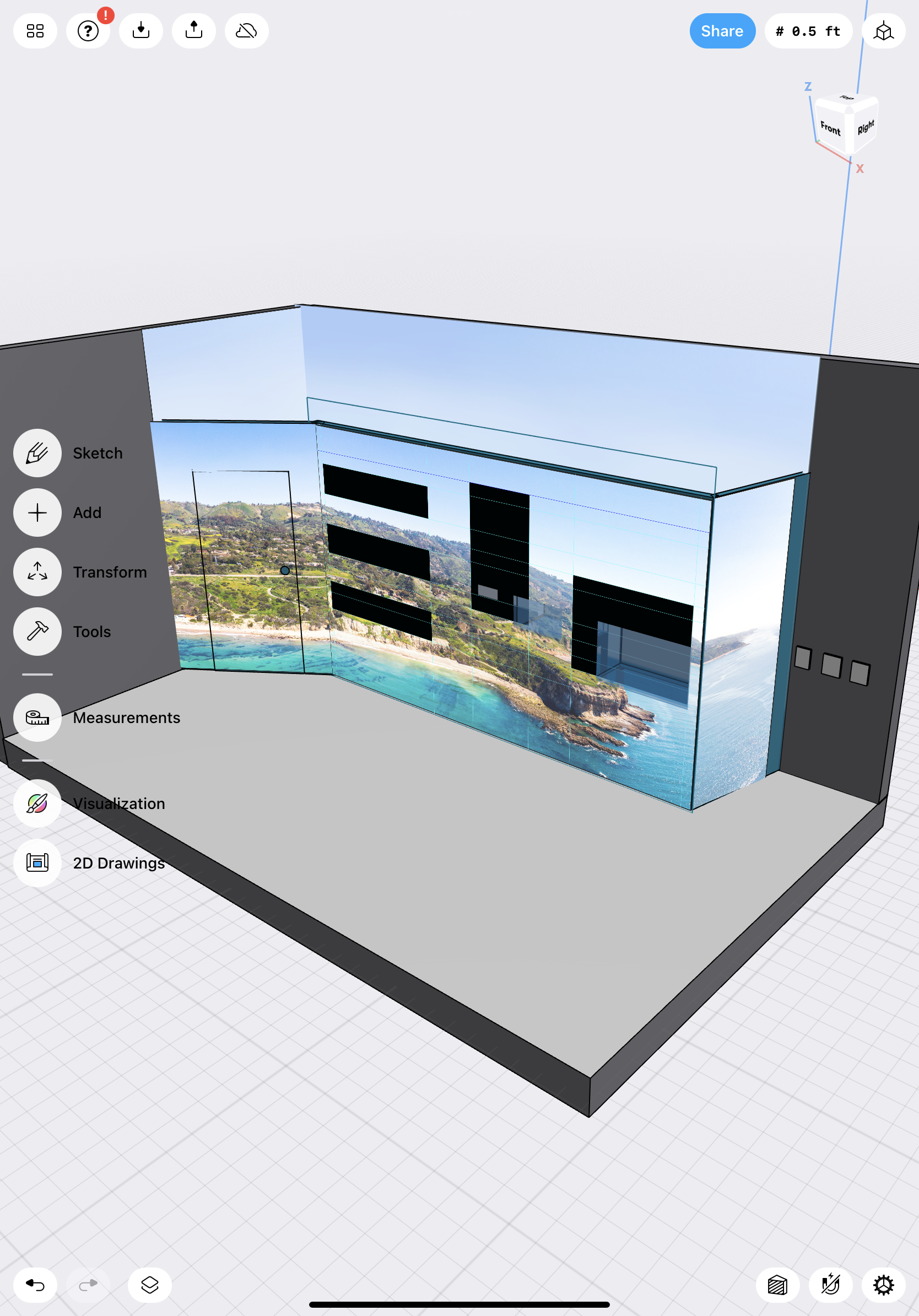Click the Sketch label
The image size is (919, 1316).
point(98,453)
